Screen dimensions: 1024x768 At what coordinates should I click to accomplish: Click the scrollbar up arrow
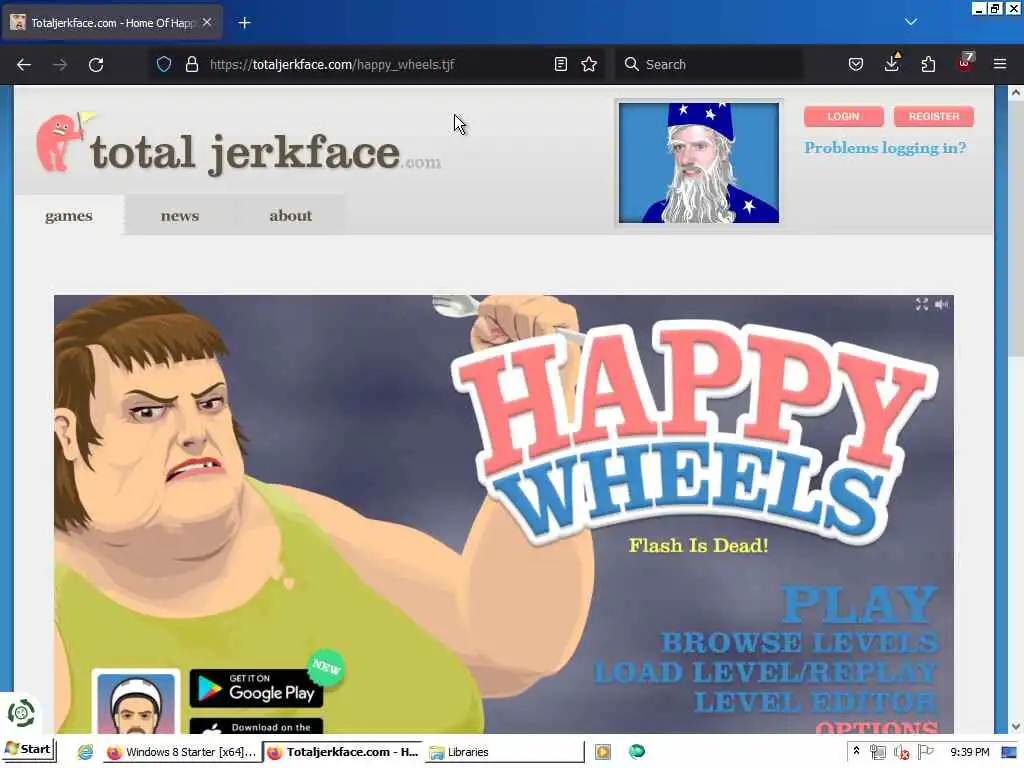coord(1016,93)
